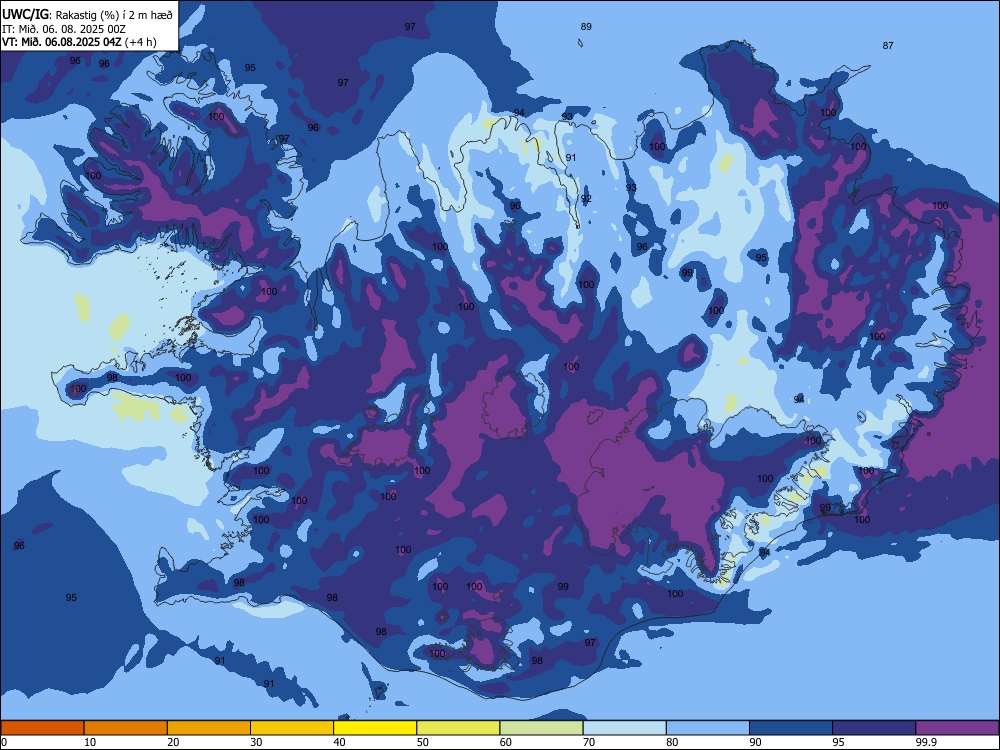This screenshot has height=750, width=1000.
Task: Click the title text 'UWC/IG: Rakastig (%) í 2 m hæð'
Action: click(87, 15)
